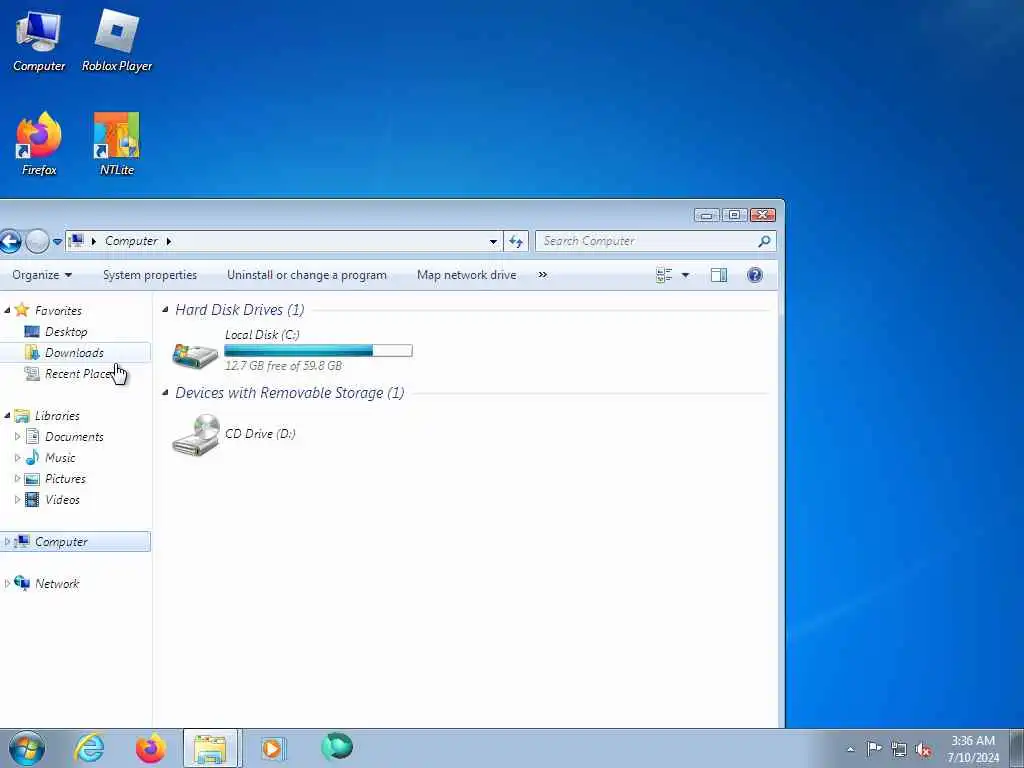The height and width of the screenshot is (768, 1024).
Task: Collapse the Favorites group
Action: (7, 310)
